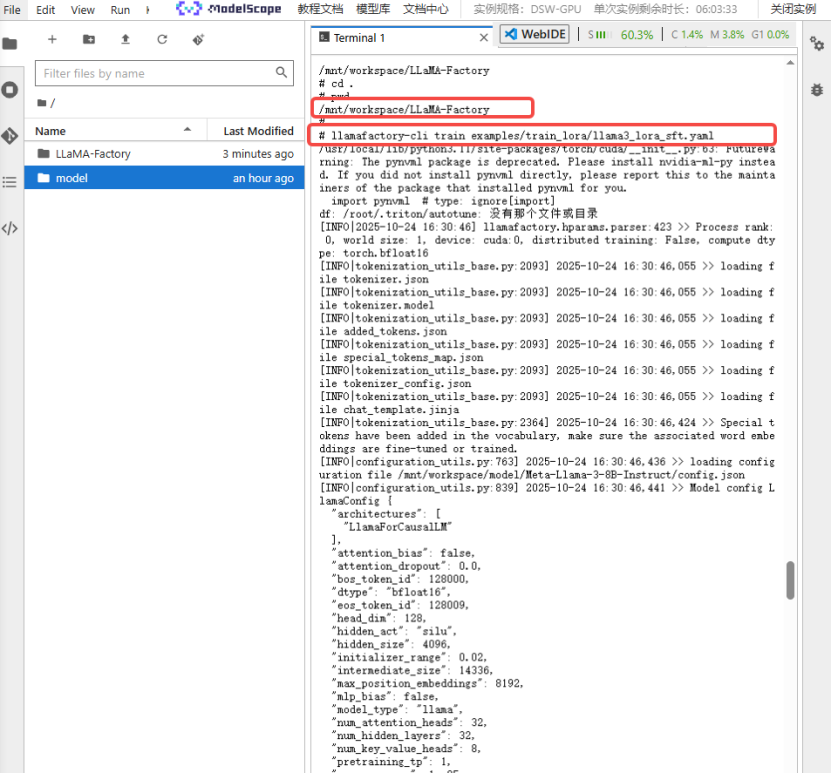Select the model folder row

tap(164, 177)
